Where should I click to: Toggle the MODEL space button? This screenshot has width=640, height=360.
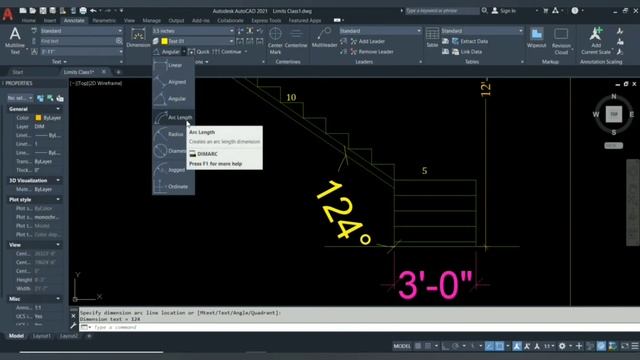click(402, 346)
